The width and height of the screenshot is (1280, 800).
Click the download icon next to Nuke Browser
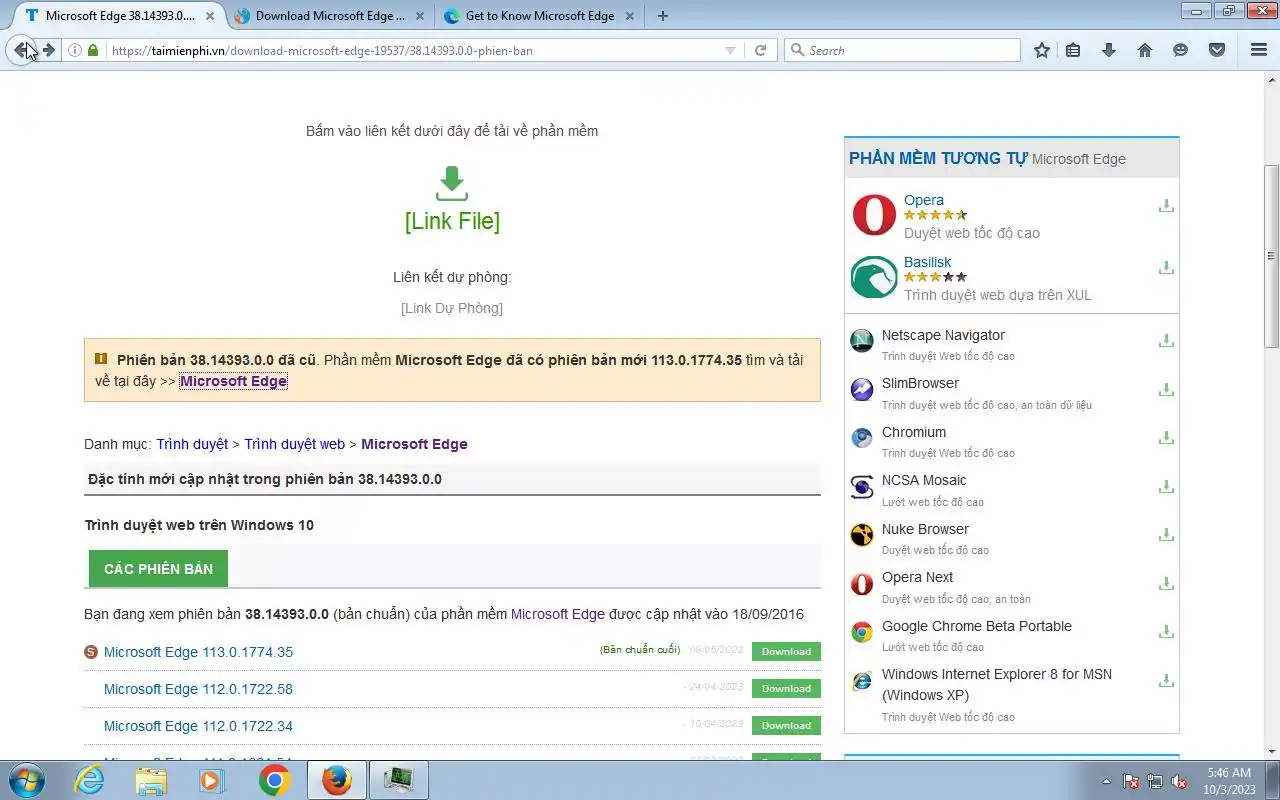(1166, 535)
